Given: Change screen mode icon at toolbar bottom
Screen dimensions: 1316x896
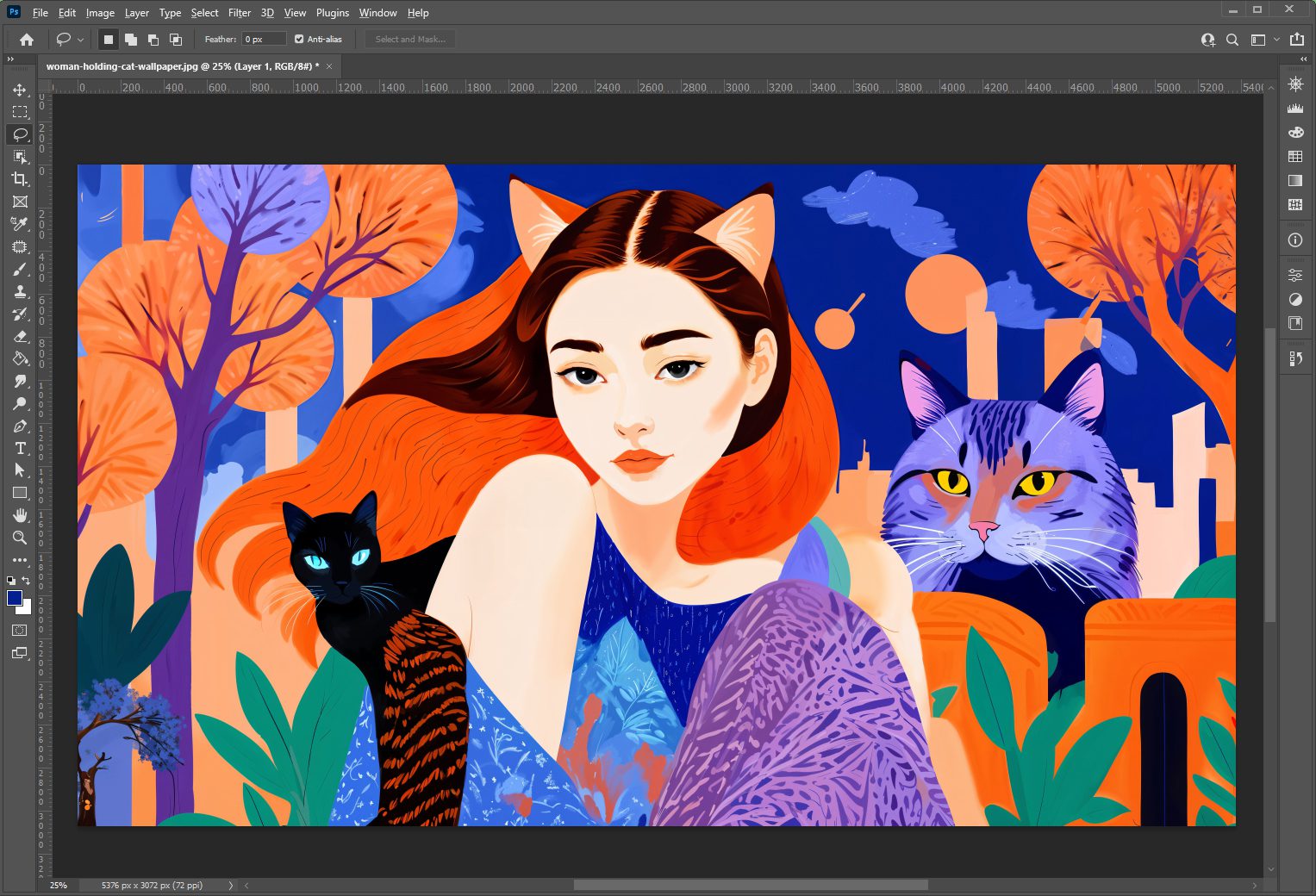Looking at the screenshot, I should pyautogui.click(x=20, y=653).
